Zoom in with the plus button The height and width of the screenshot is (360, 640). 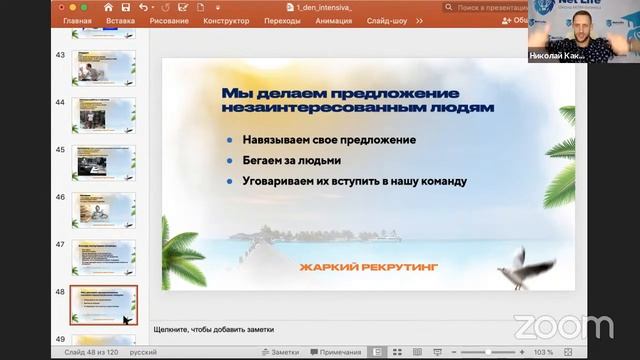522,352
